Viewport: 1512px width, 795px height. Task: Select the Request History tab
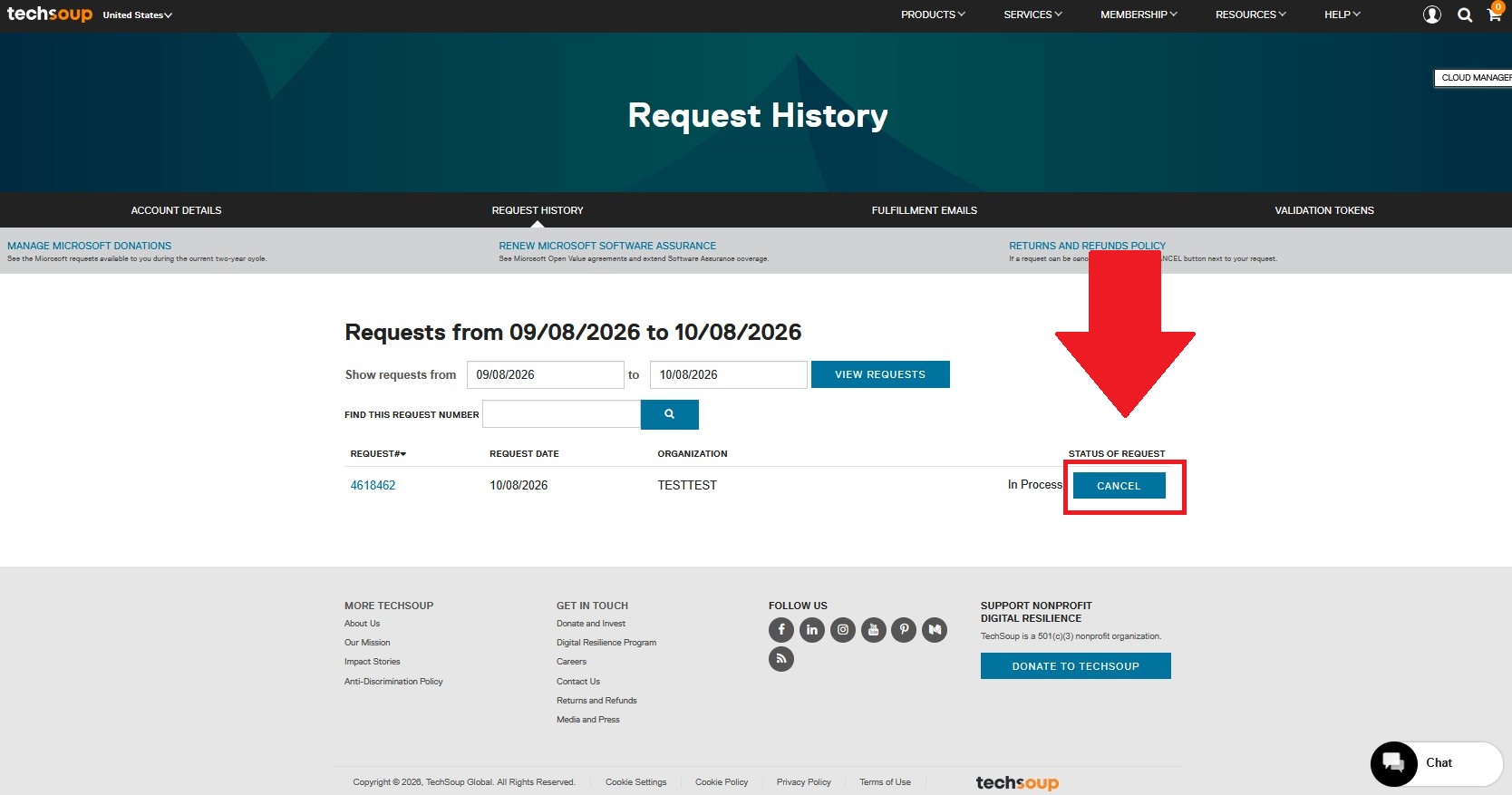[538, 210]
